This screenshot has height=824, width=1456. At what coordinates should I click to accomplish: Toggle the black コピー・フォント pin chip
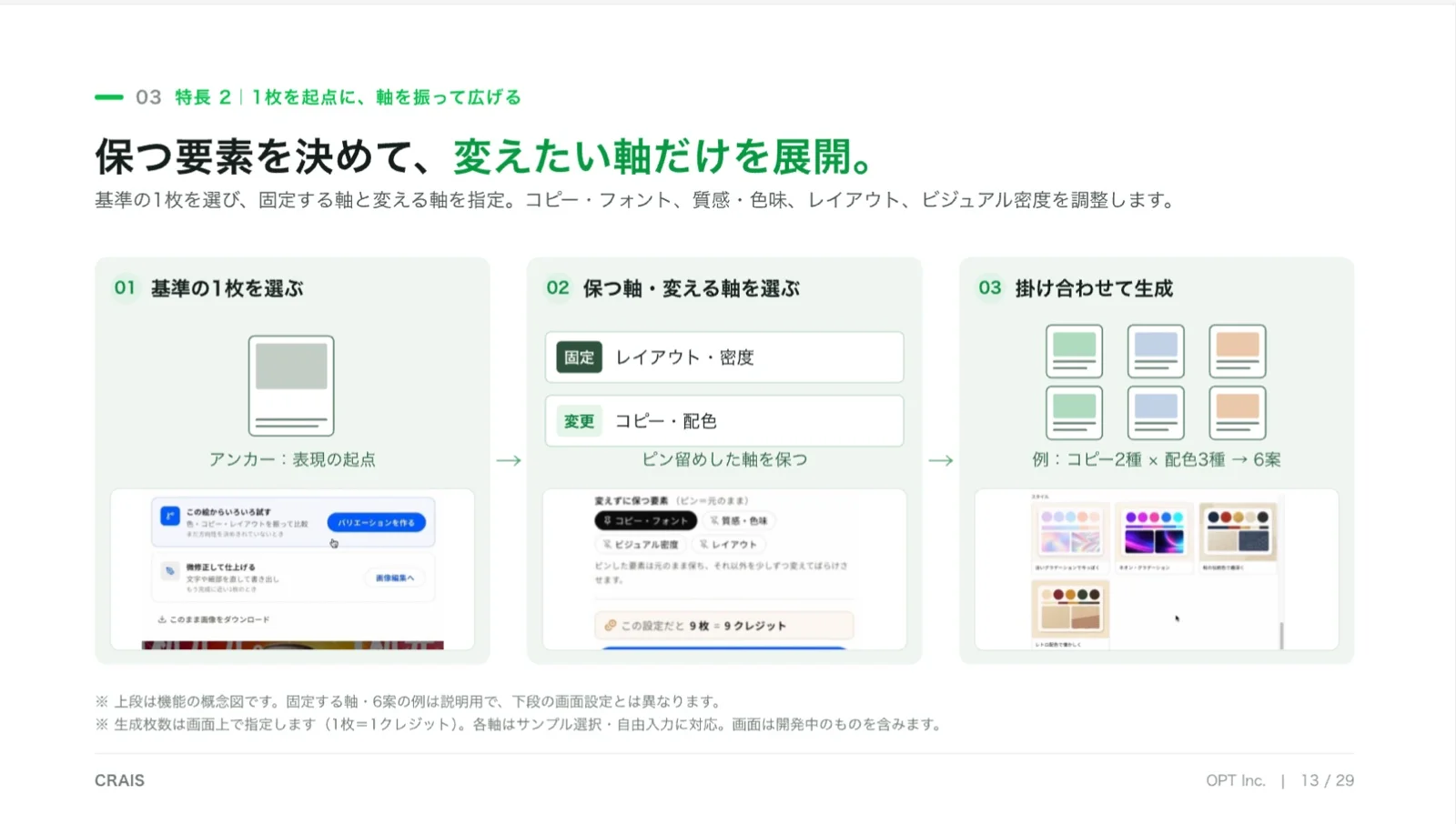tap(646, 520)
